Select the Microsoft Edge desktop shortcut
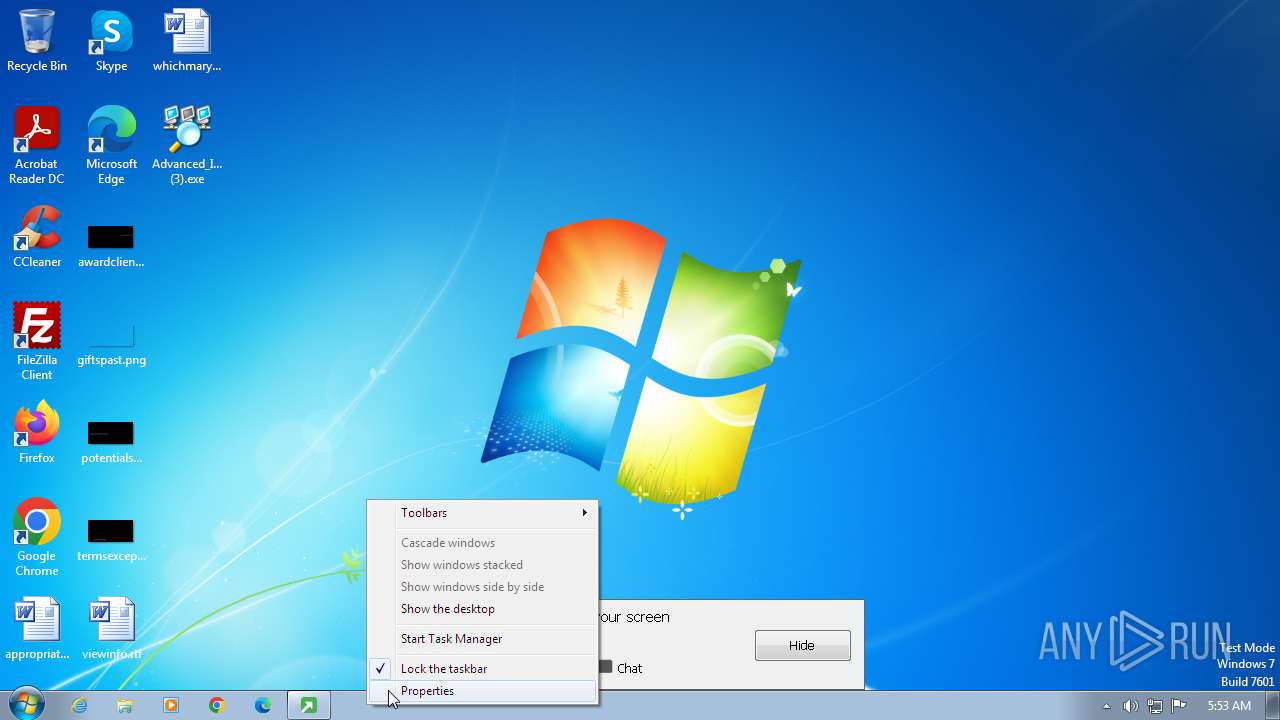 [111, 145]
